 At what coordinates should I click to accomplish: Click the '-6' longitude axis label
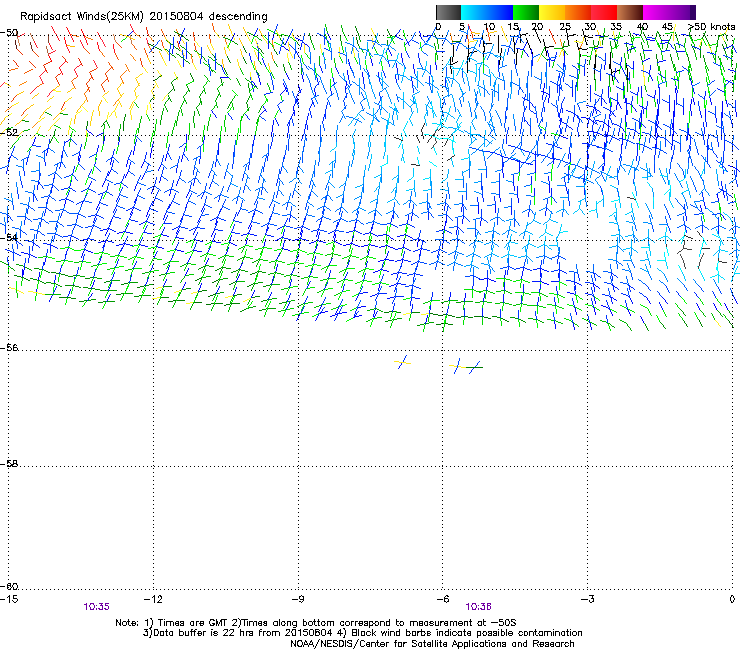pyautogui.click(x=443, y=599)
